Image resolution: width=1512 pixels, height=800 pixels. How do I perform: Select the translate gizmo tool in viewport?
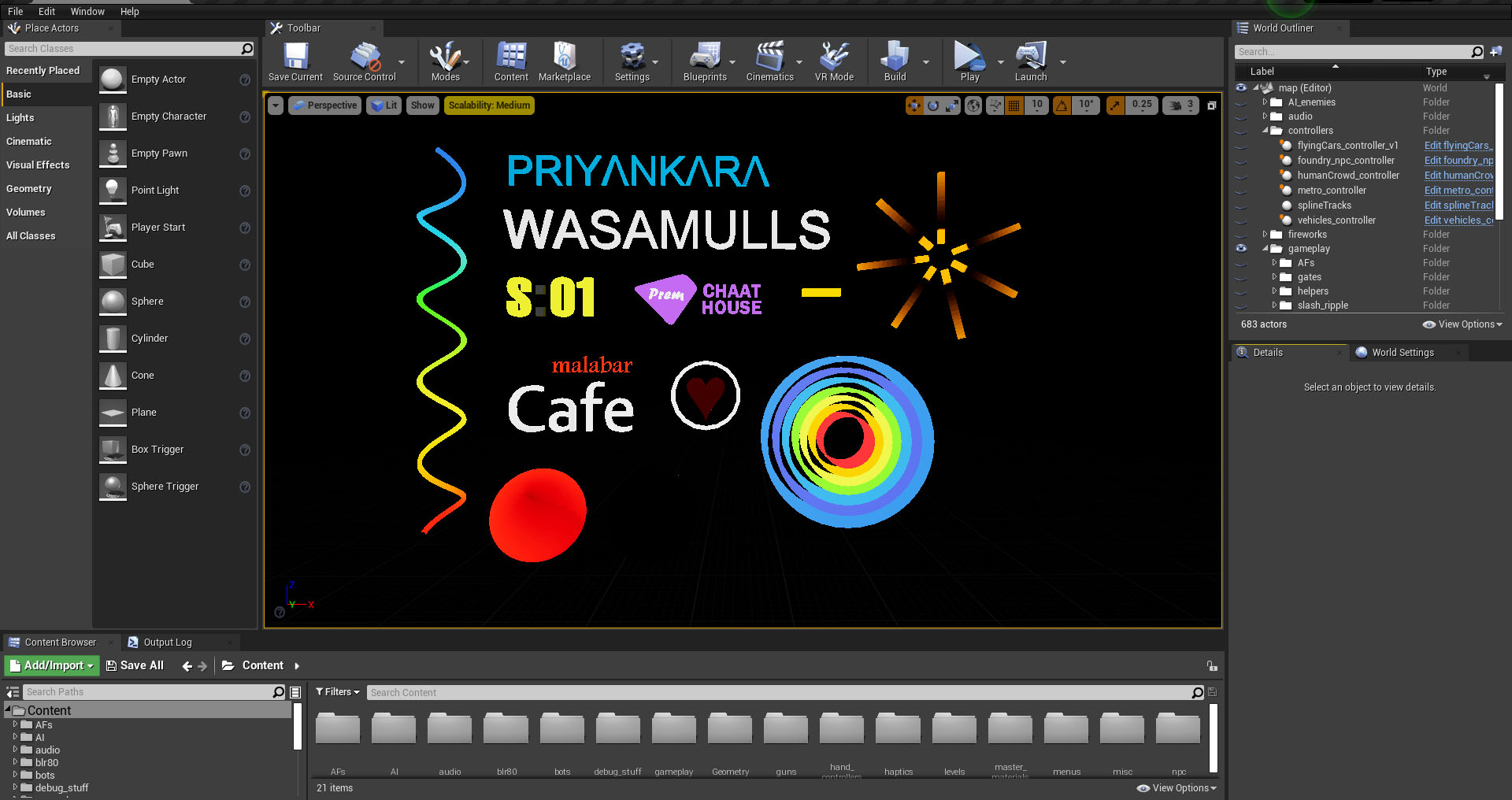pyautogui.click(x=914, y=106)
